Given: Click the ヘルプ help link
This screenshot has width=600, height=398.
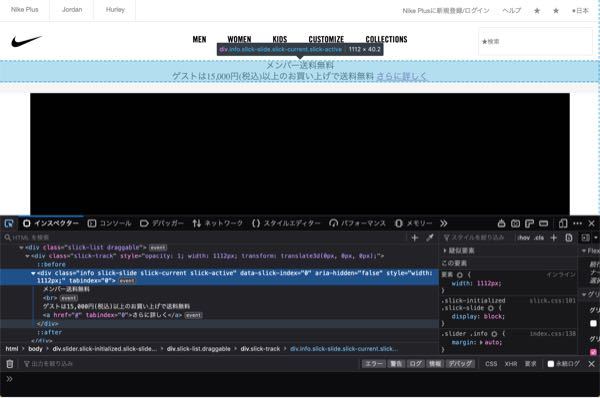Looking at the screenshot, I should (512, 11).
